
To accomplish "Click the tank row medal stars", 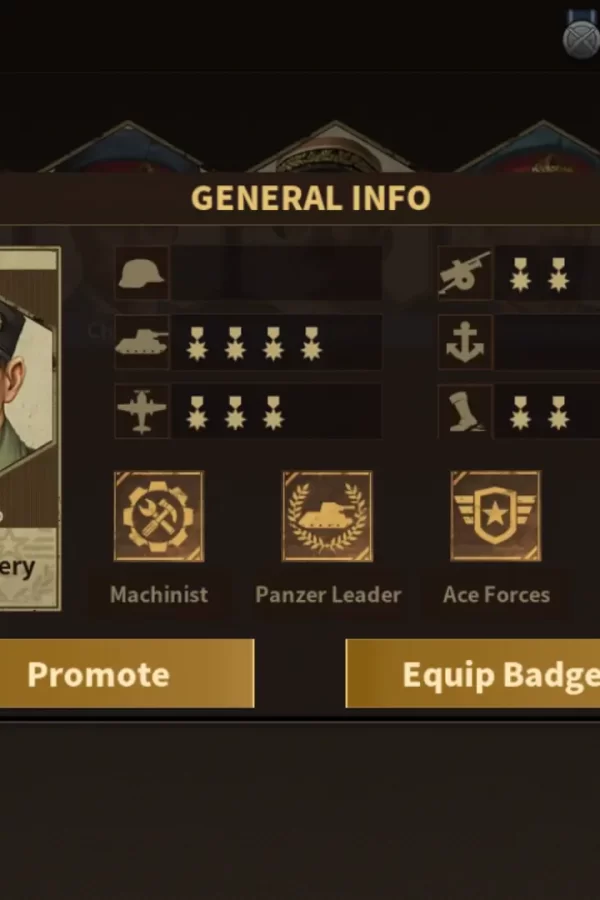I will [x=254, y=344].
